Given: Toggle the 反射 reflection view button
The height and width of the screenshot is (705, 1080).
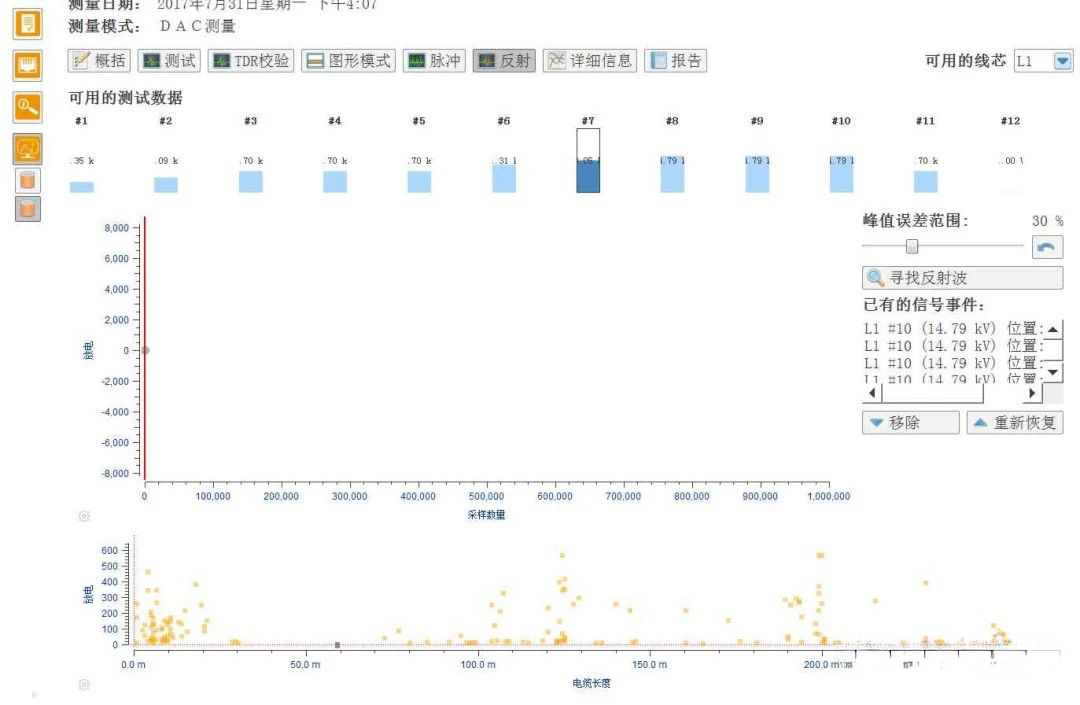Looking at the screenshot, I should [x=504, y=61].
